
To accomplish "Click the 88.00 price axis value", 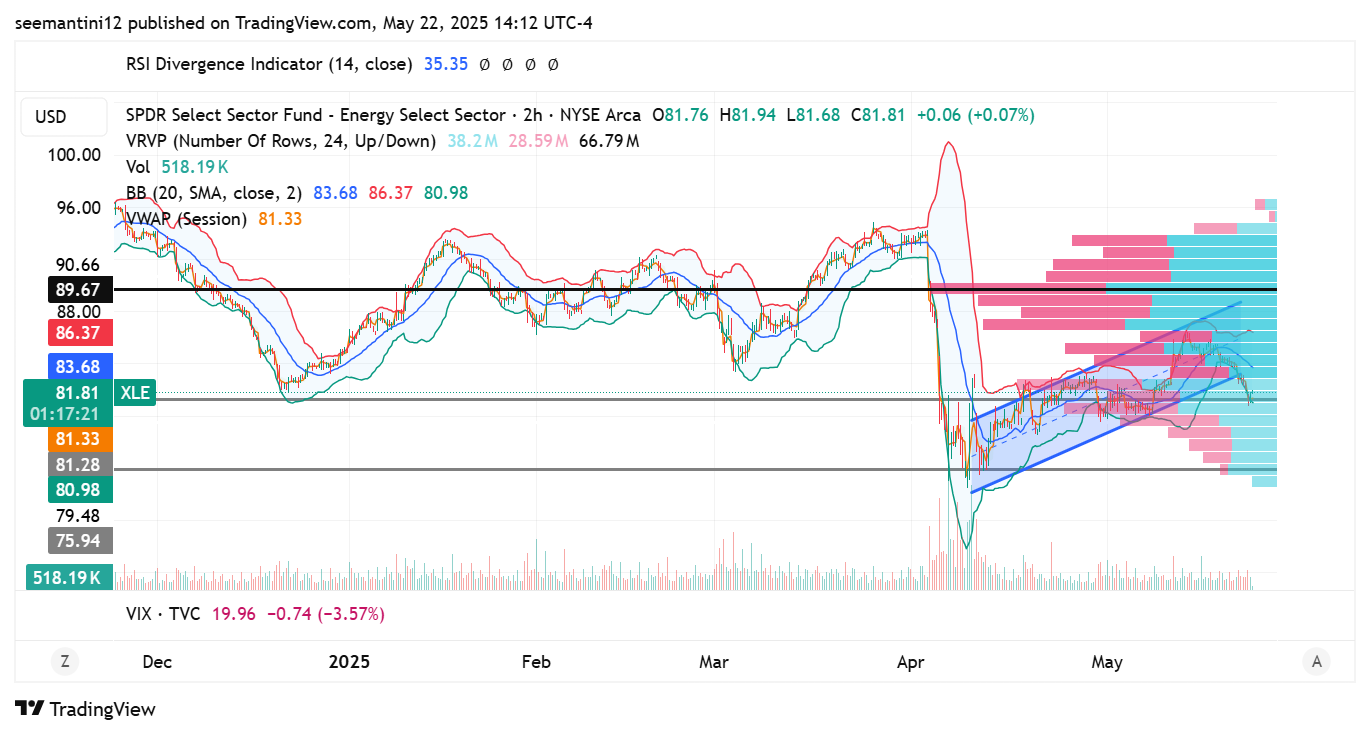I will (x=80, y=312).
